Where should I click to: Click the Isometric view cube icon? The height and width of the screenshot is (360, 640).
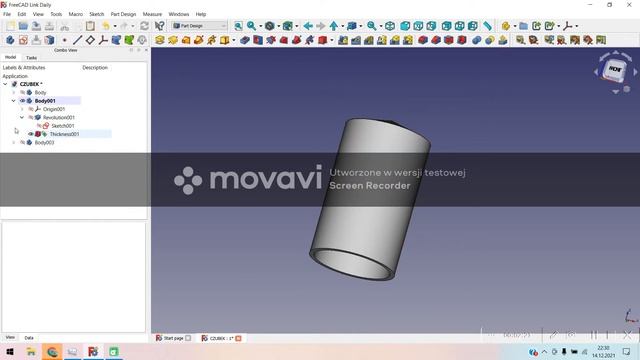pos(390,26)
